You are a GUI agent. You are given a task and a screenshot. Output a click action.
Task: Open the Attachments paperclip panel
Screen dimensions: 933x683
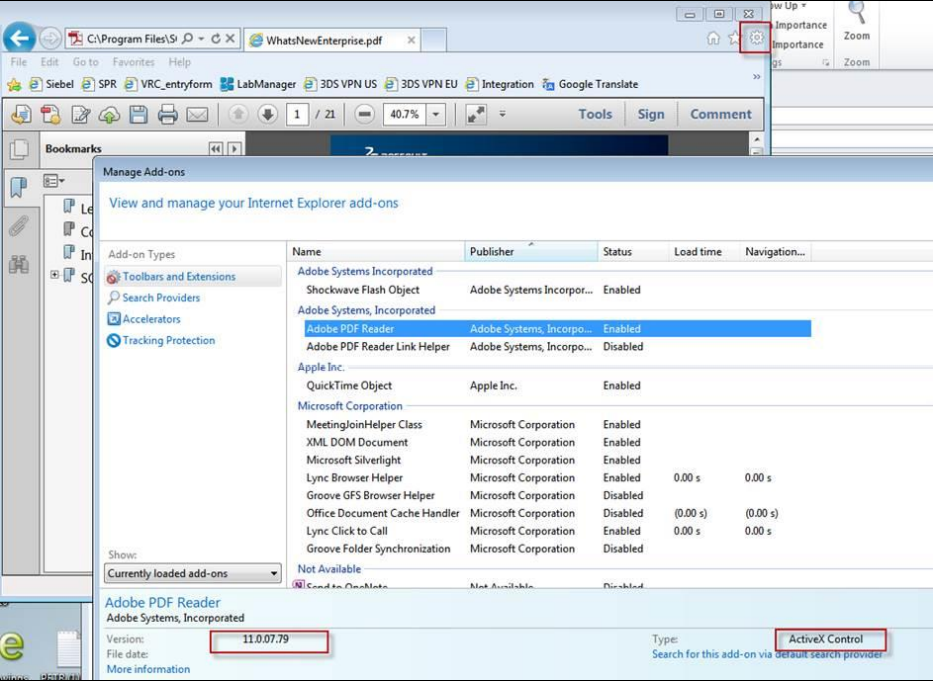(x=19, y=226)
